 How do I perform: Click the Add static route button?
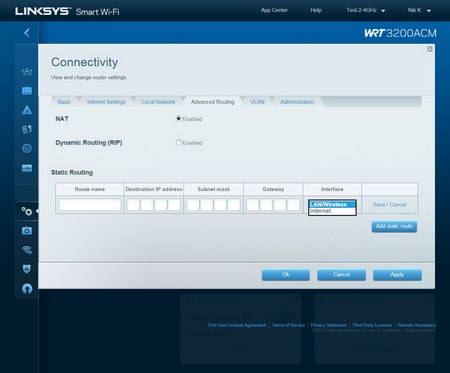394,226
